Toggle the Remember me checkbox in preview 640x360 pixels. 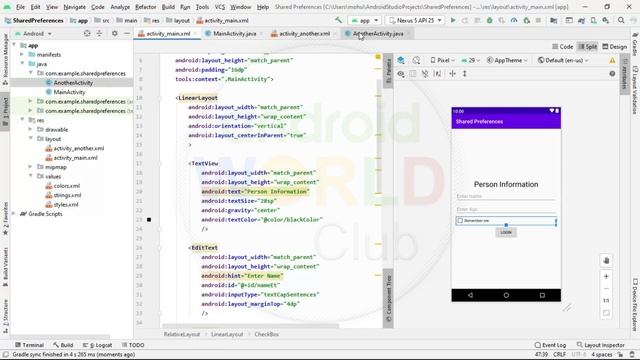click(x=460, y=220)
